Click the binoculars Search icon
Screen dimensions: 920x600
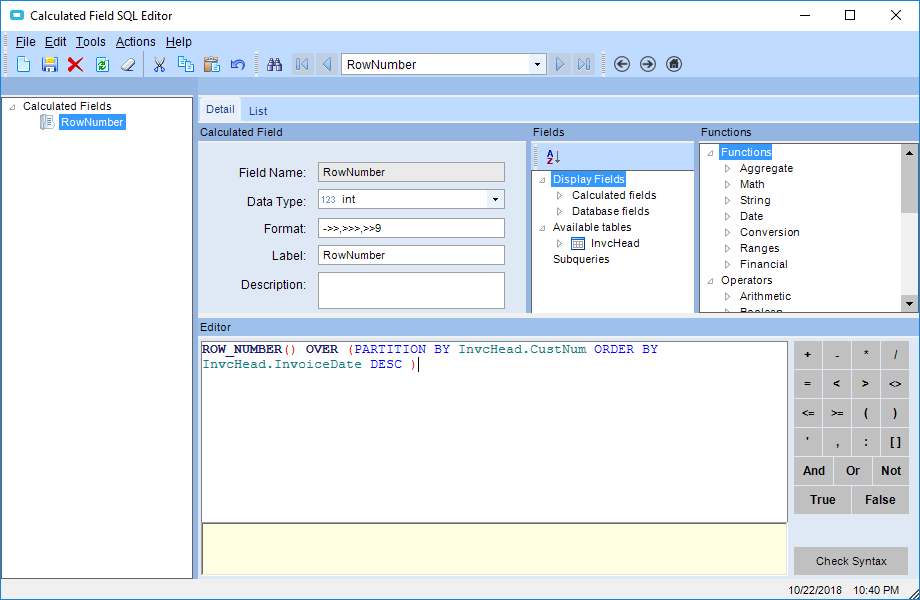pyautogui.click(x=275, y=64)
